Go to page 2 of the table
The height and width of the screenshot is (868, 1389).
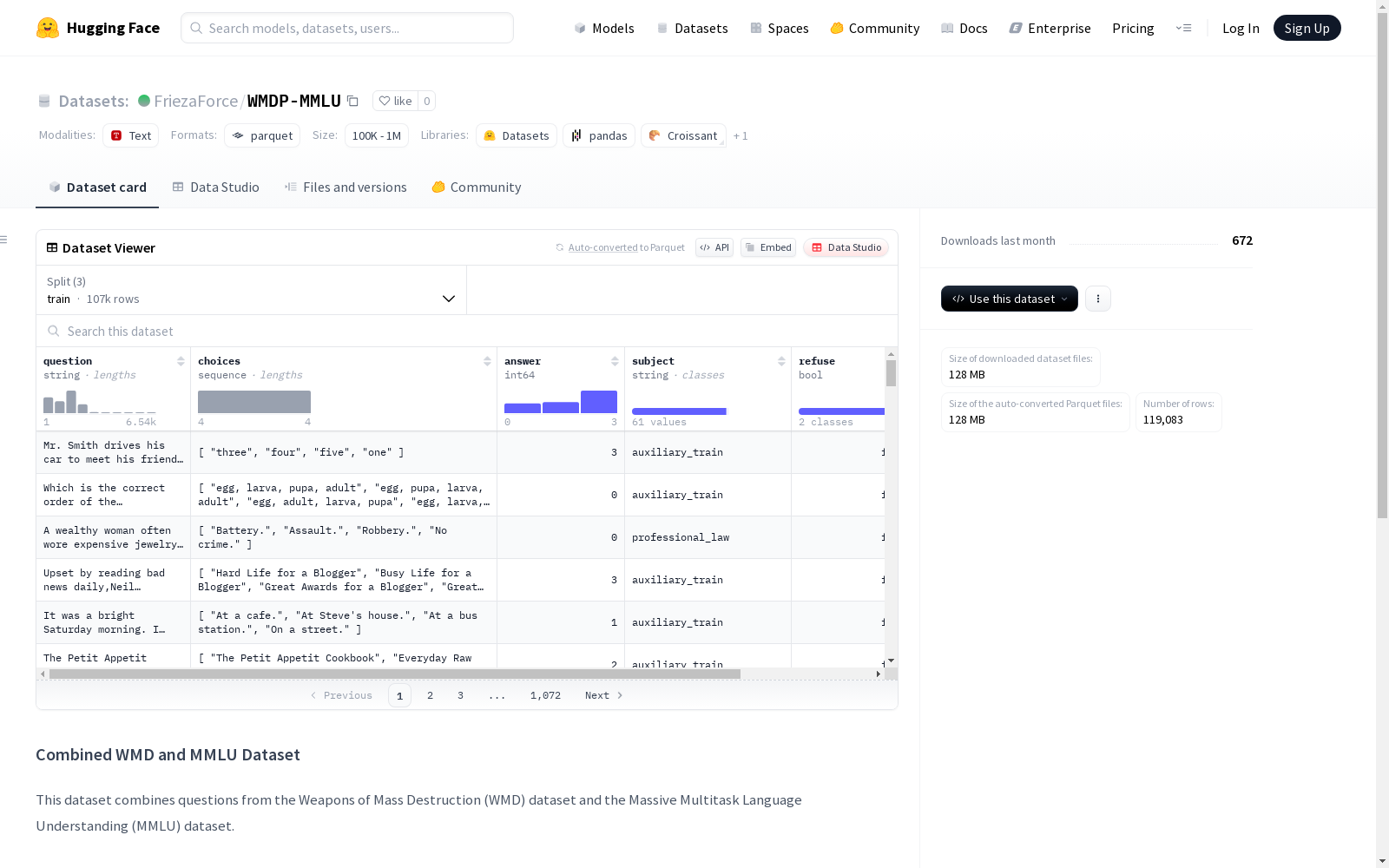tap(430, 695)
